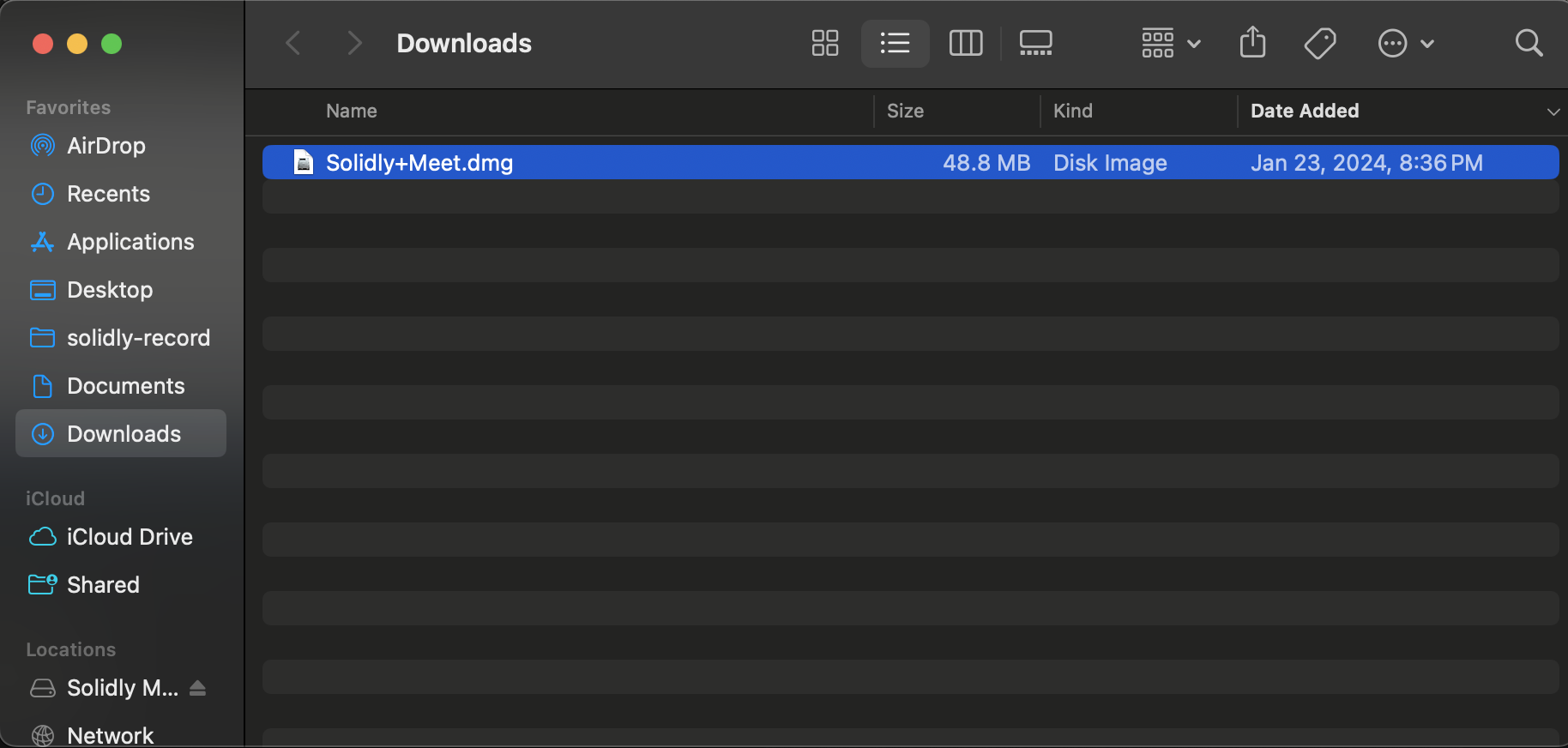Open Recents in sidebar

121,194
